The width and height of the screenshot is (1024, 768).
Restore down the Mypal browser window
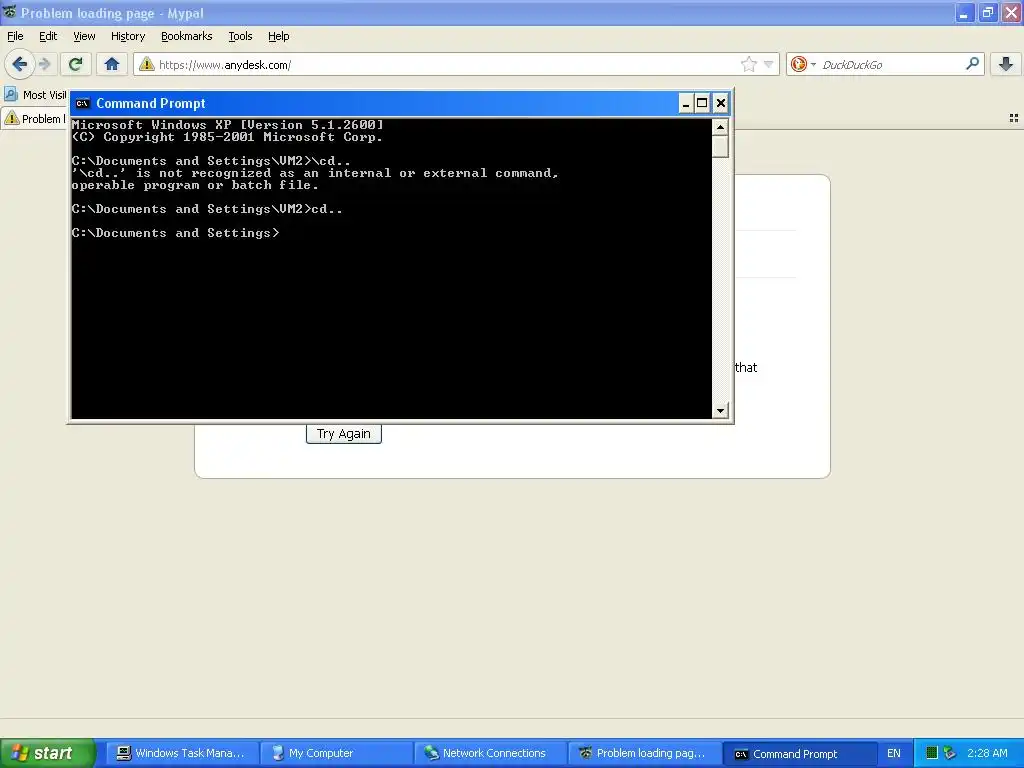click(x=987, y=13)
